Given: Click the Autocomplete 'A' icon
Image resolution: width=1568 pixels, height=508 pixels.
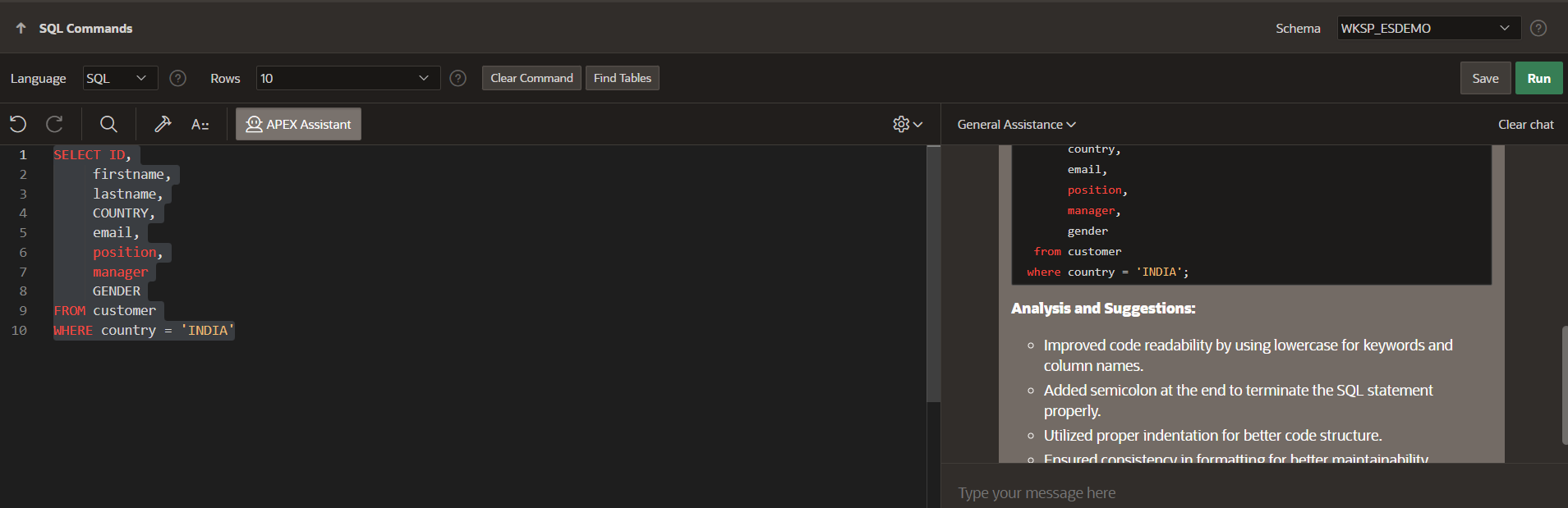Looking at the screenshot, I should [x=200, y=125].
